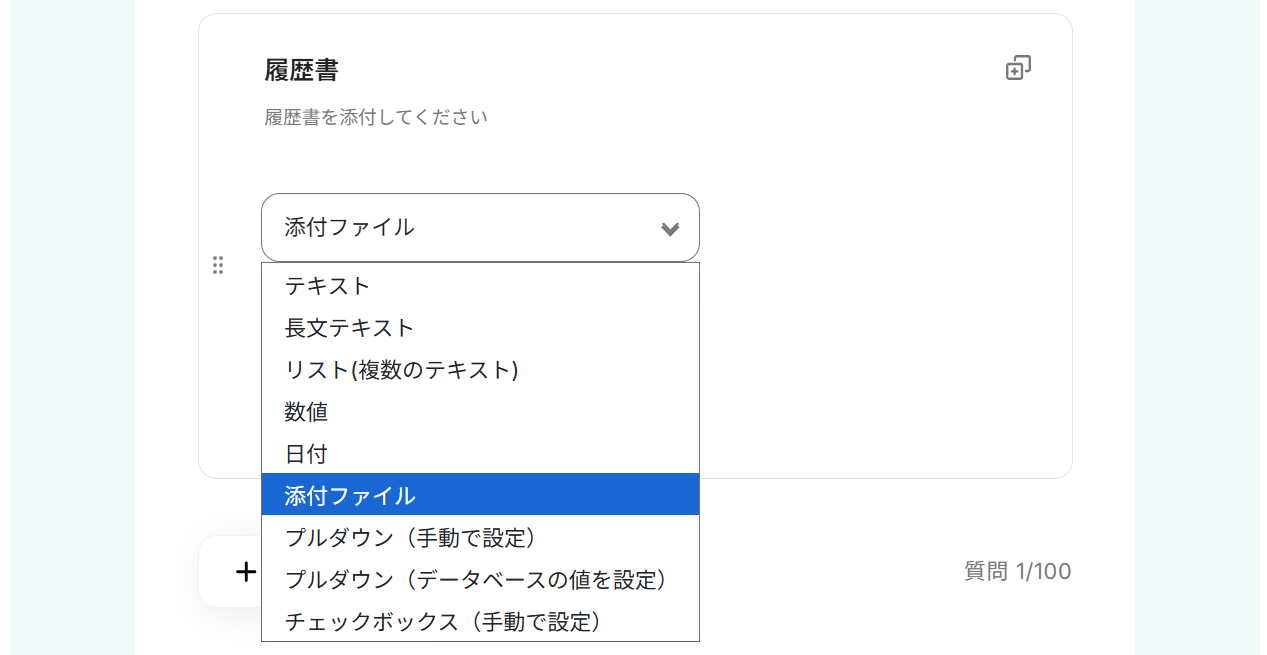Viewport: 1267px width, 655px height.
Task: Edit the 履歴書を添付してください description text
Action: 376,117
